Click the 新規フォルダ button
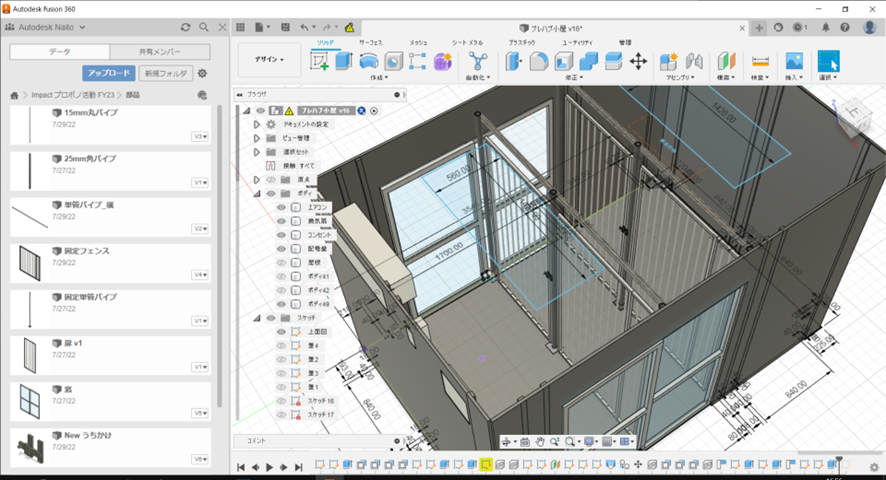886x480 pixels. pyautogui.click(x=165, y=73)
